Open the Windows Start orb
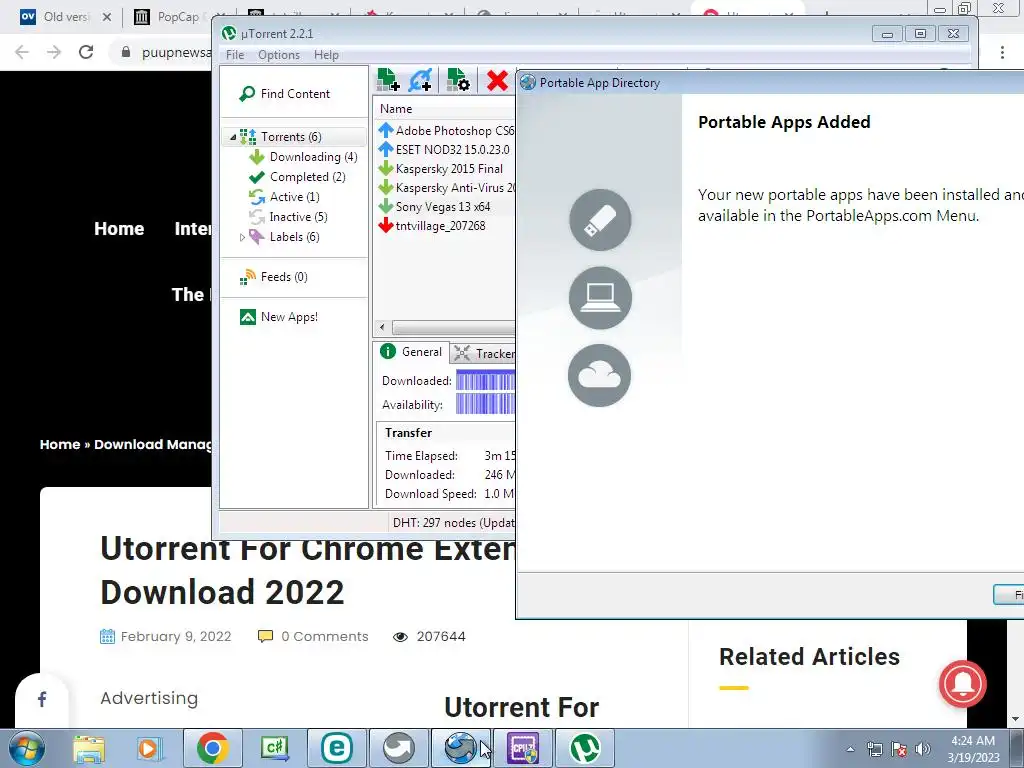Image resolution: width=1024 pixels, height=768 pixels. click(x=27, y=748)
